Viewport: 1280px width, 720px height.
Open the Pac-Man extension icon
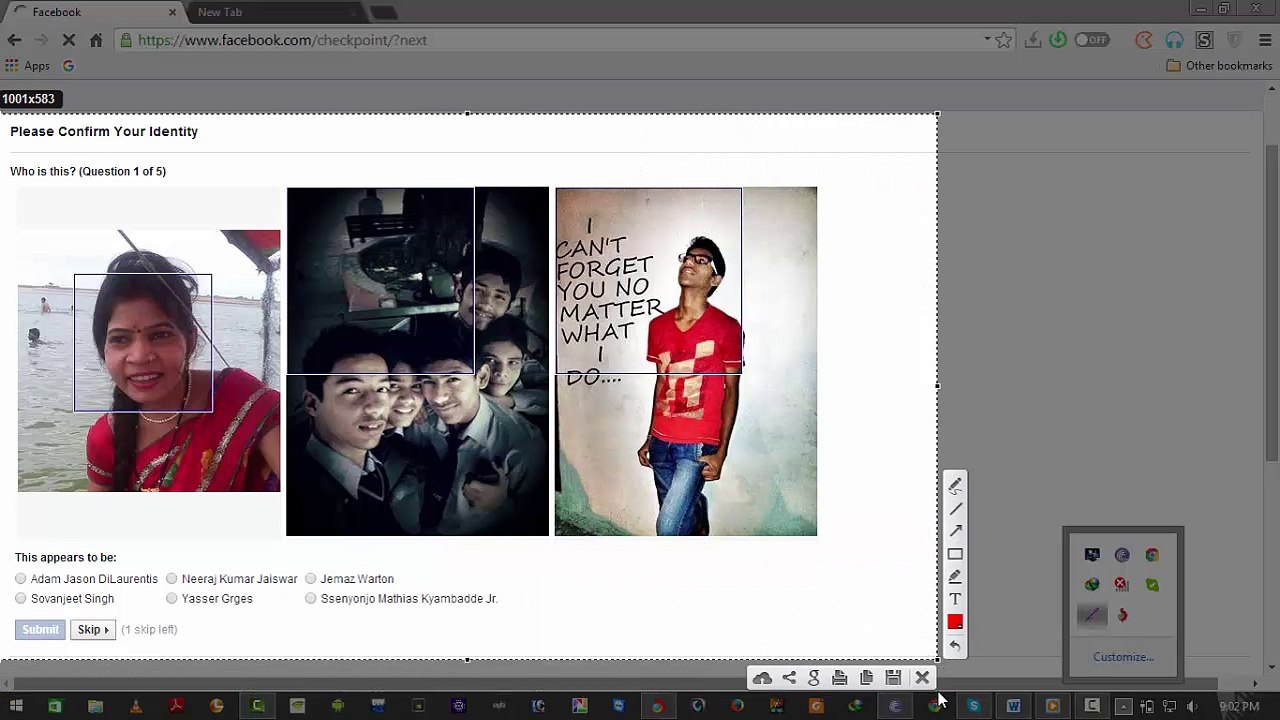pos(1144,40)
